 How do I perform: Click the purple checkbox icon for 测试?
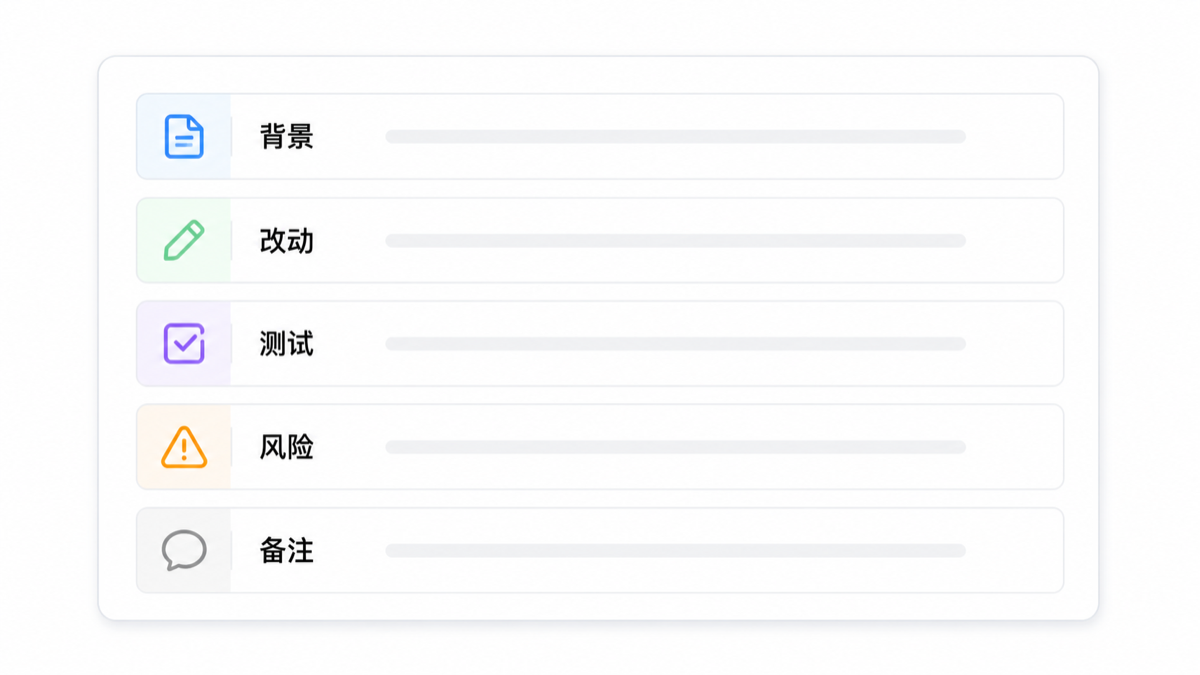click(x=184, y=343)
